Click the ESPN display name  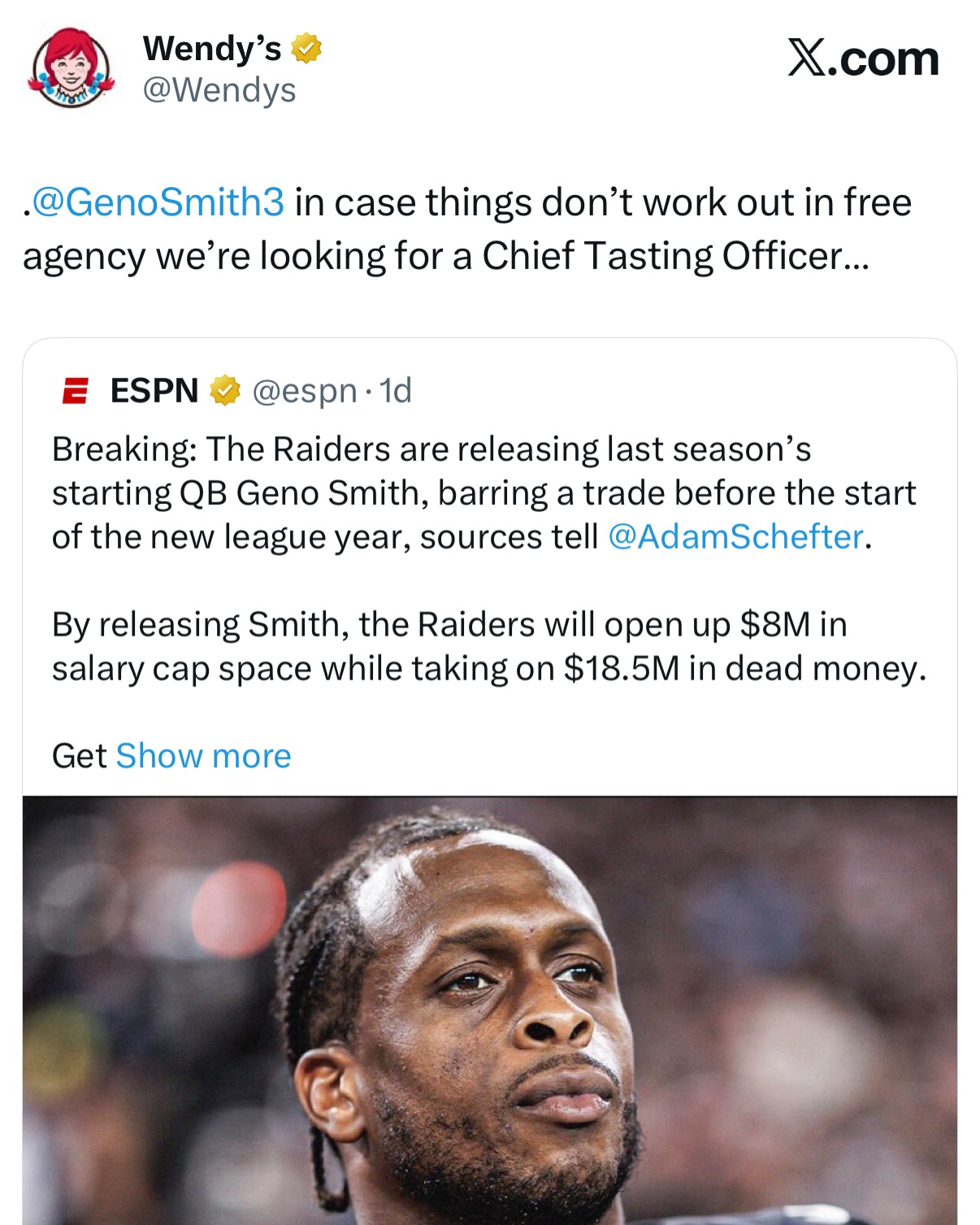click(154, 391)
